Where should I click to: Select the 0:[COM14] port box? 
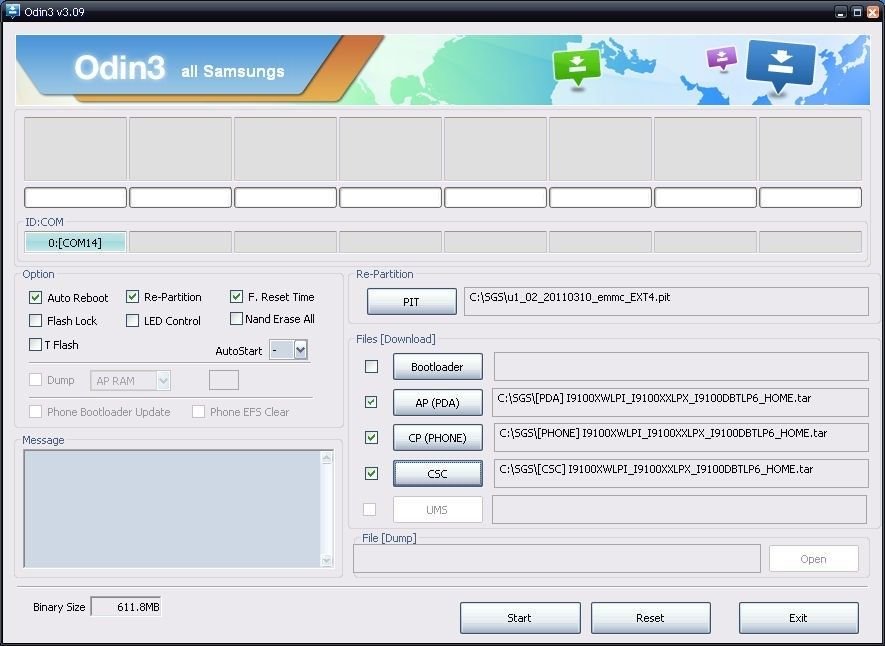click(x=75, y=243)
